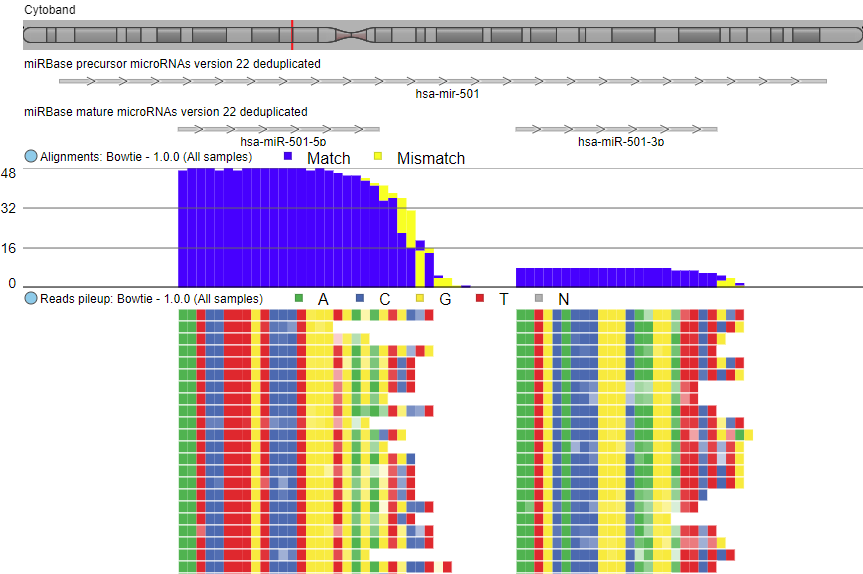Click the 32 coverage axis value
This screenshot has height=574, width=863.
coord(9,209)
